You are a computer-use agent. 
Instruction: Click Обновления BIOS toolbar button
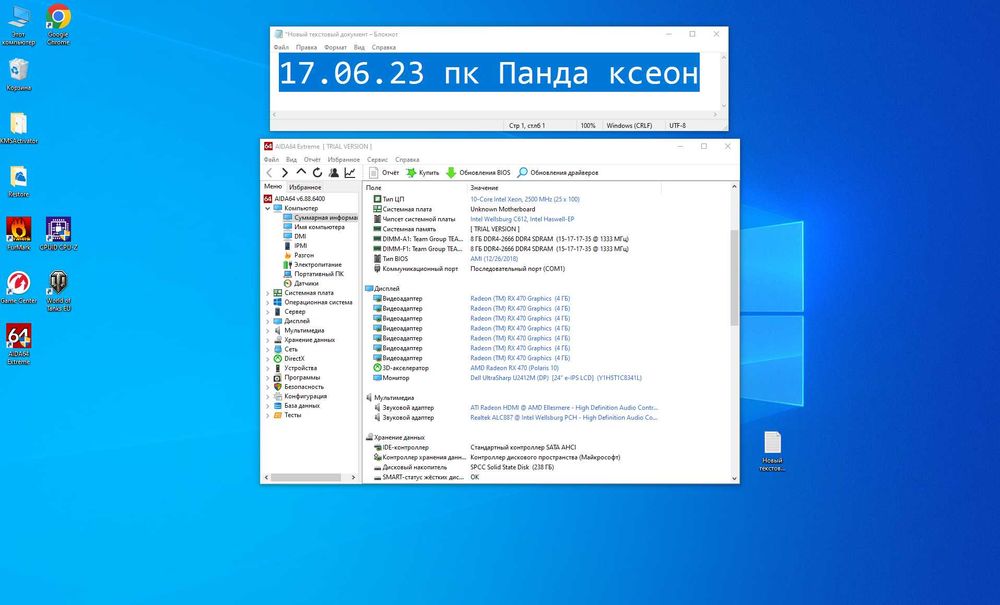point(478,173)
